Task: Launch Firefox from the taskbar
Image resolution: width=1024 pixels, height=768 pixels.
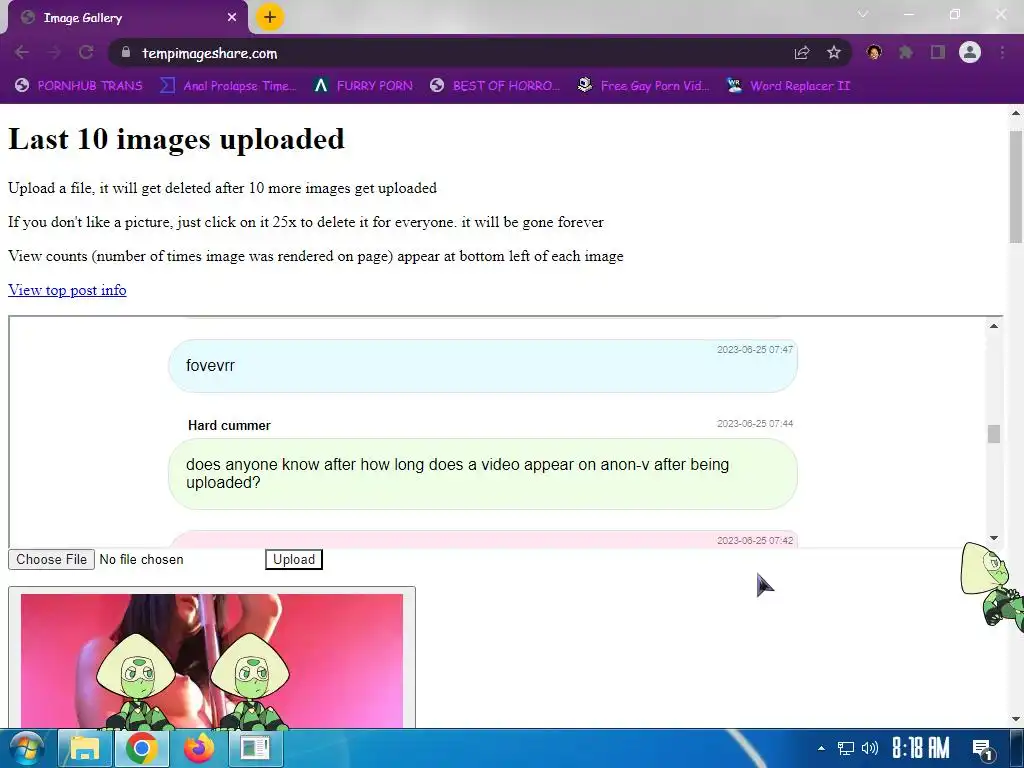Action: [199, 748]
